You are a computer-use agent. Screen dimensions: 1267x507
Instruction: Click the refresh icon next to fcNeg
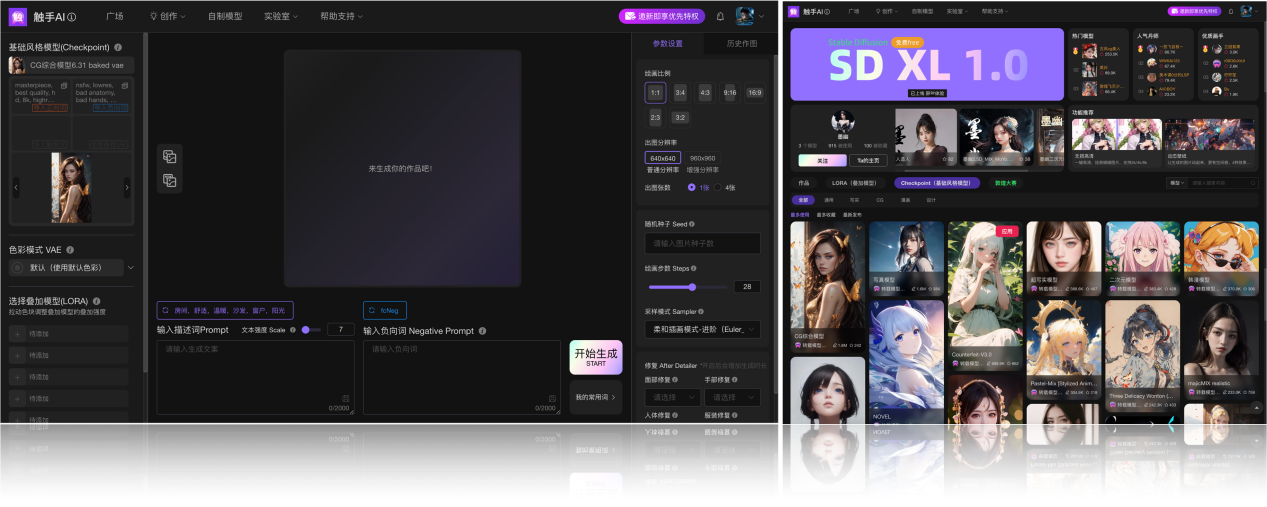click(372, 310)
